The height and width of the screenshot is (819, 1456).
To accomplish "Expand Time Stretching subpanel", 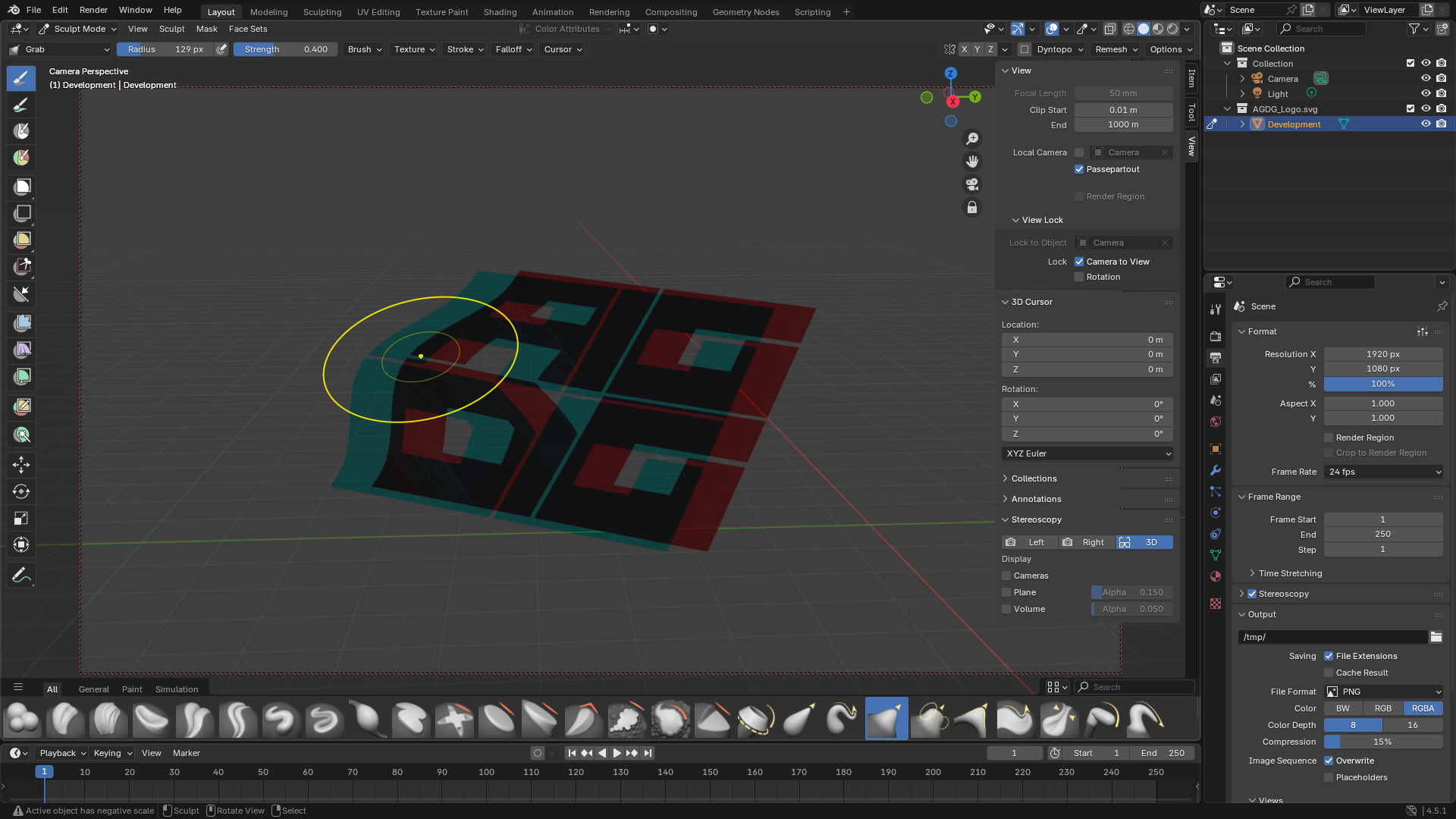I will click(x=1290, y=573).
